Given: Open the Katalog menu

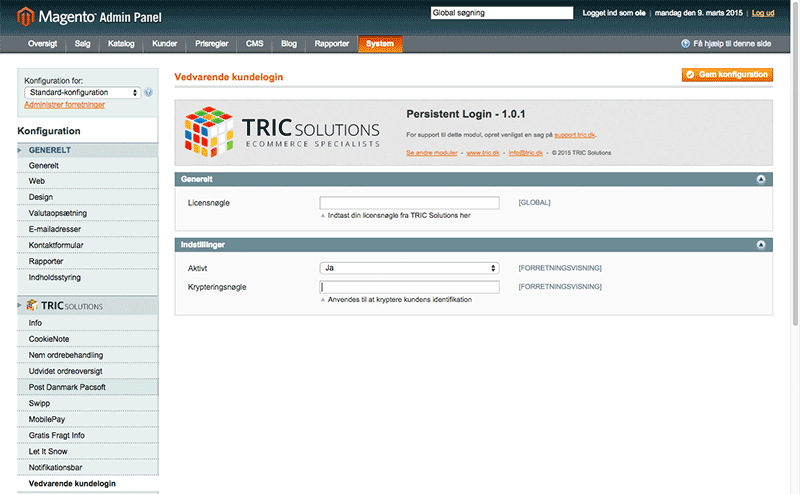Looking at the screenshot, I should [x=121, y=44].
